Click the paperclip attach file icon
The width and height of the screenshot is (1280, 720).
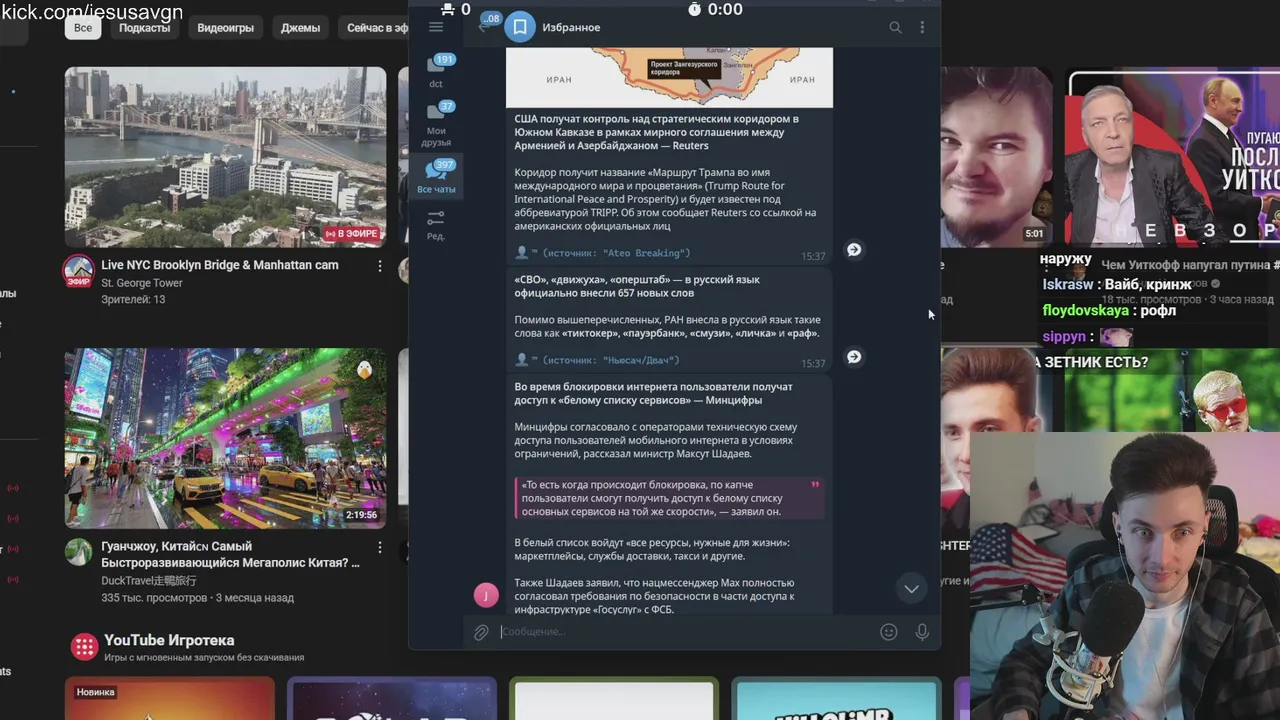(x=481, y=632)
